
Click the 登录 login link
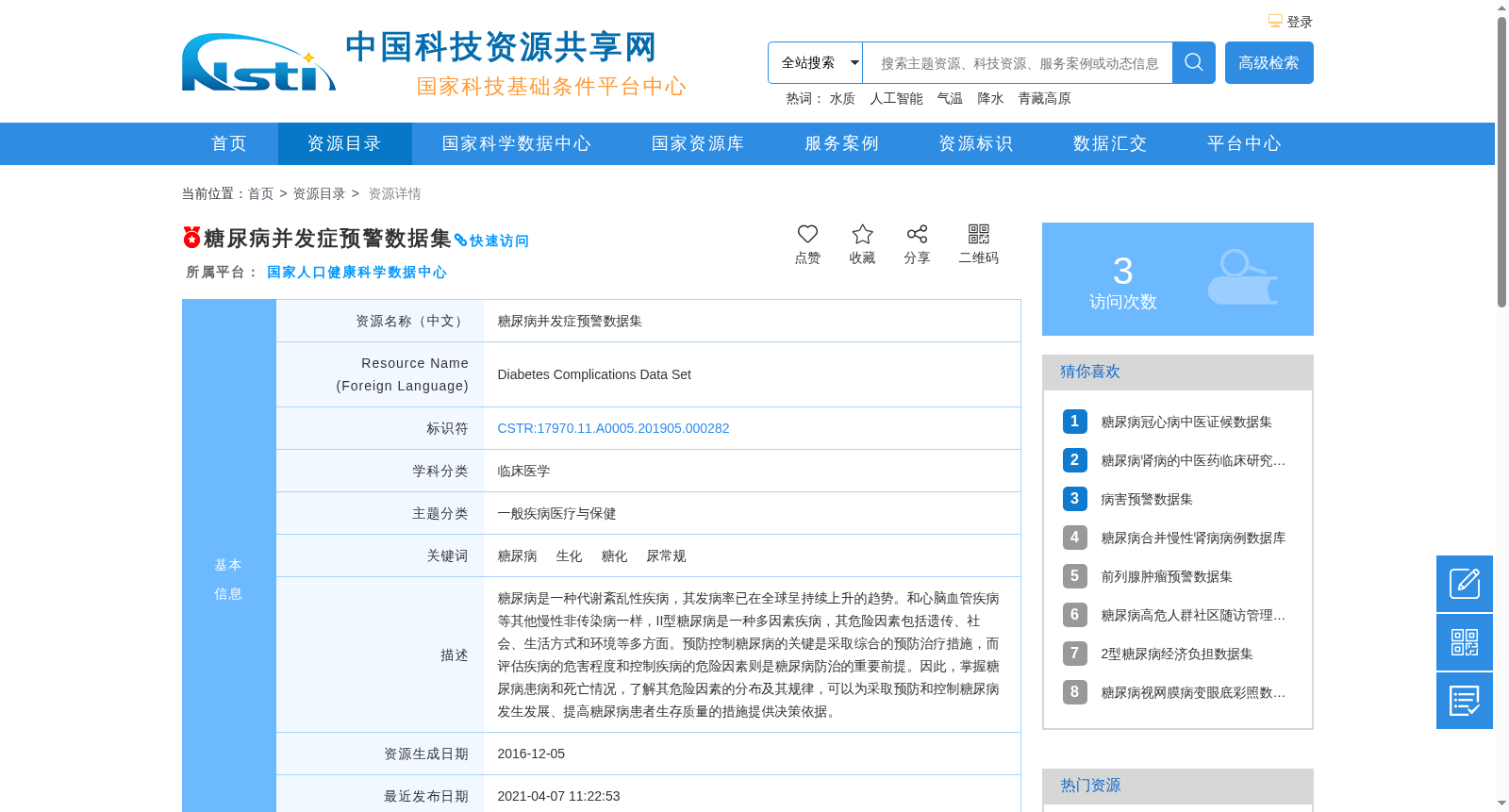tap(1300, 22)
